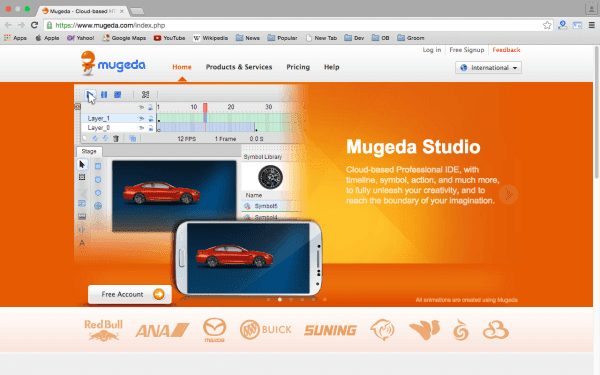This screenshot has width=600, height=375.
Task: Select the last carousel indicator dot
Action: pos(325,300)
